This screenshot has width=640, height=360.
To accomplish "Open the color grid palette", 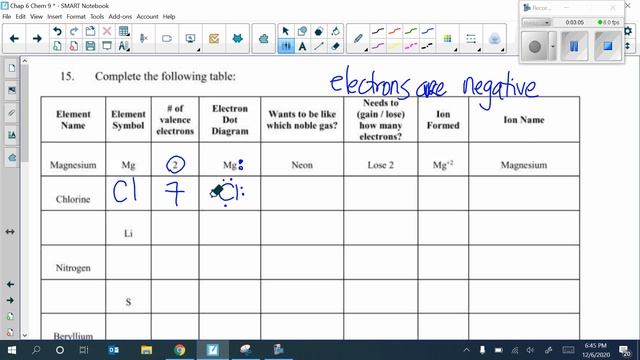I will coord(448,38).
